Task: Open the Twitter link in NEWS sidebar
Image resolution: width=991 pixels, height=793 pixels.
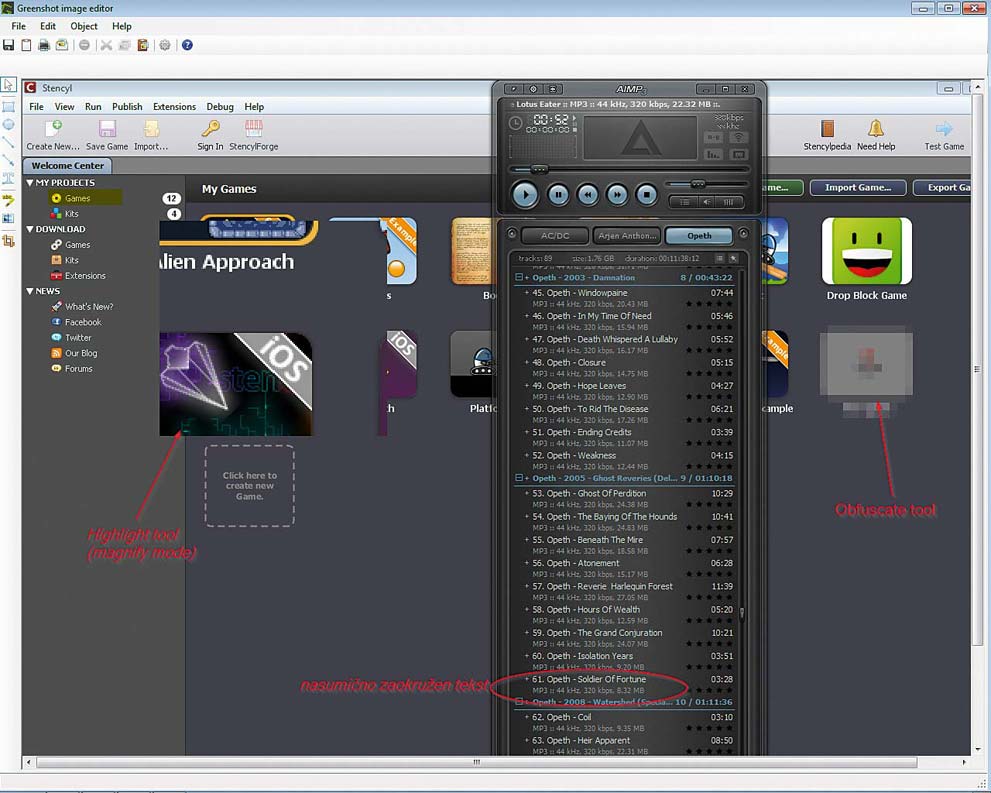Action: tap(78, 337)
